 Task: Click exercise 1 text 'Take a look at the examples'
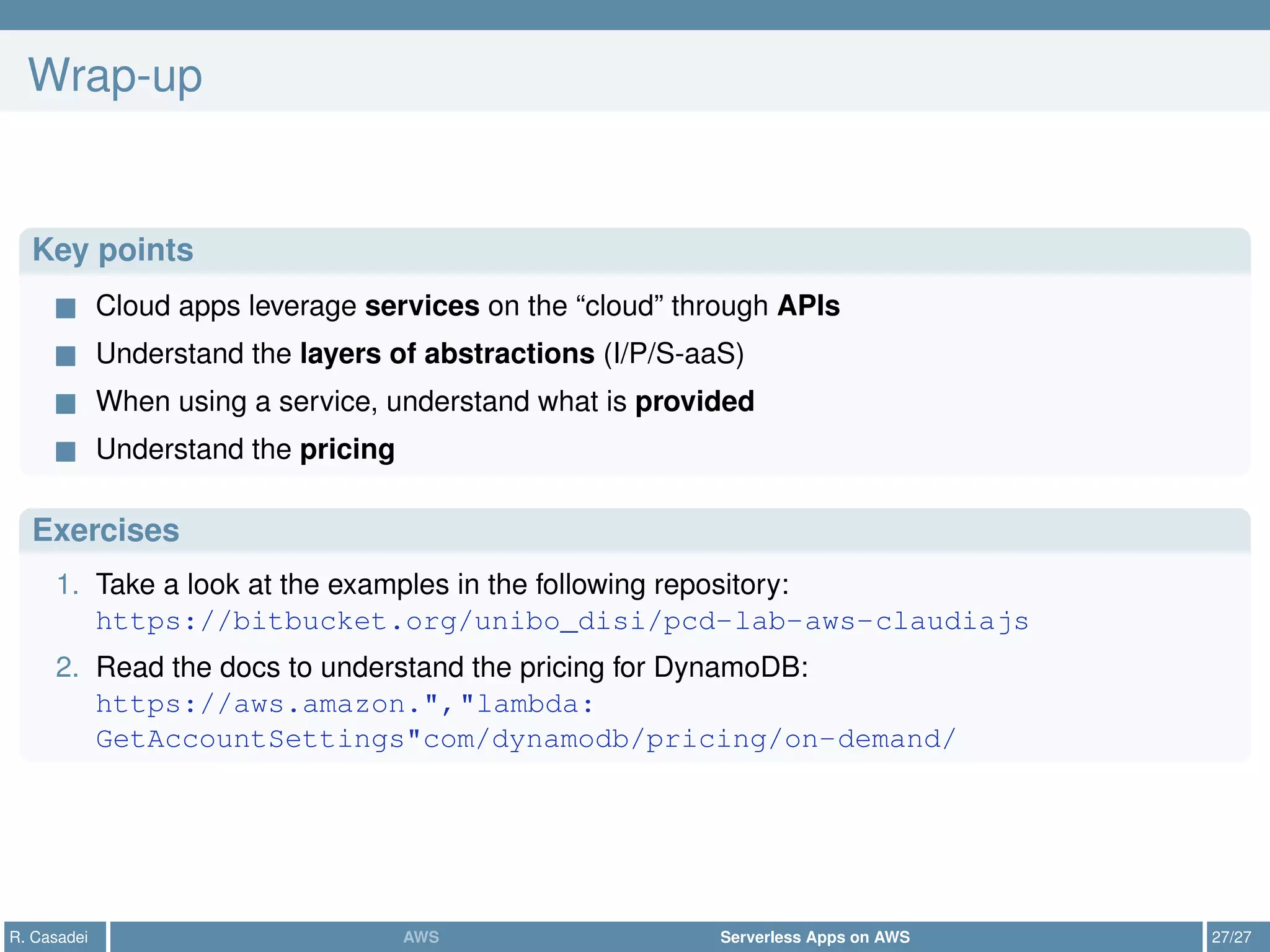point(443,584)
